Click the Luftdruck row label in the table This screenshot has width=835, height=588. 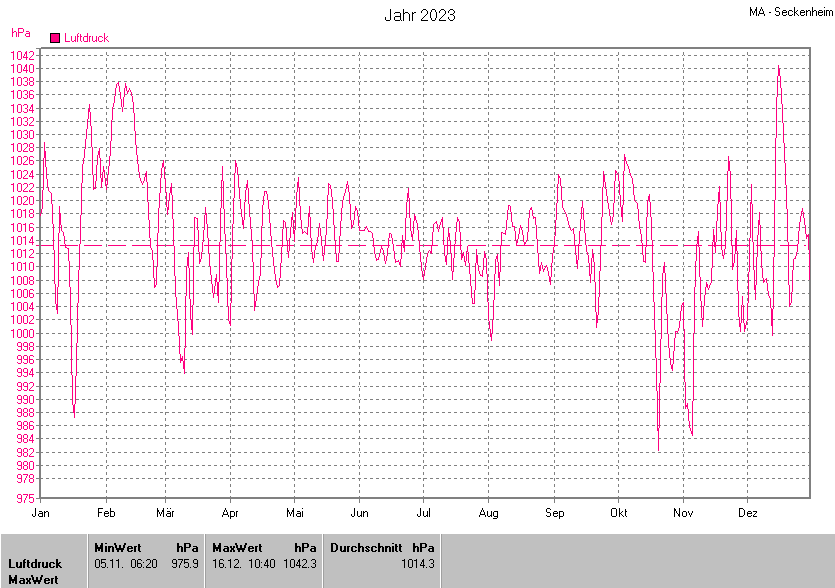click(x=35, y=564)
